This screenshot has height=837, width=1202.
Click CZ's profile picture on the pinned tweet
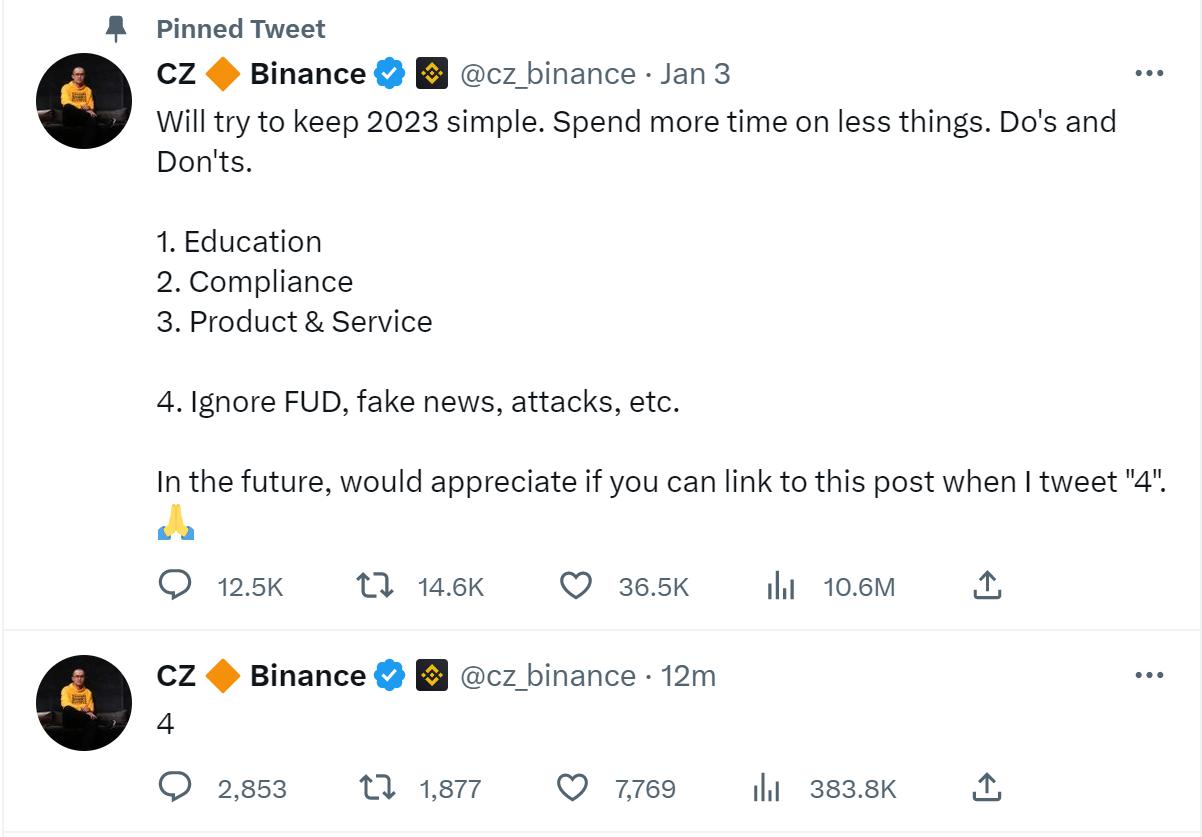84,101
